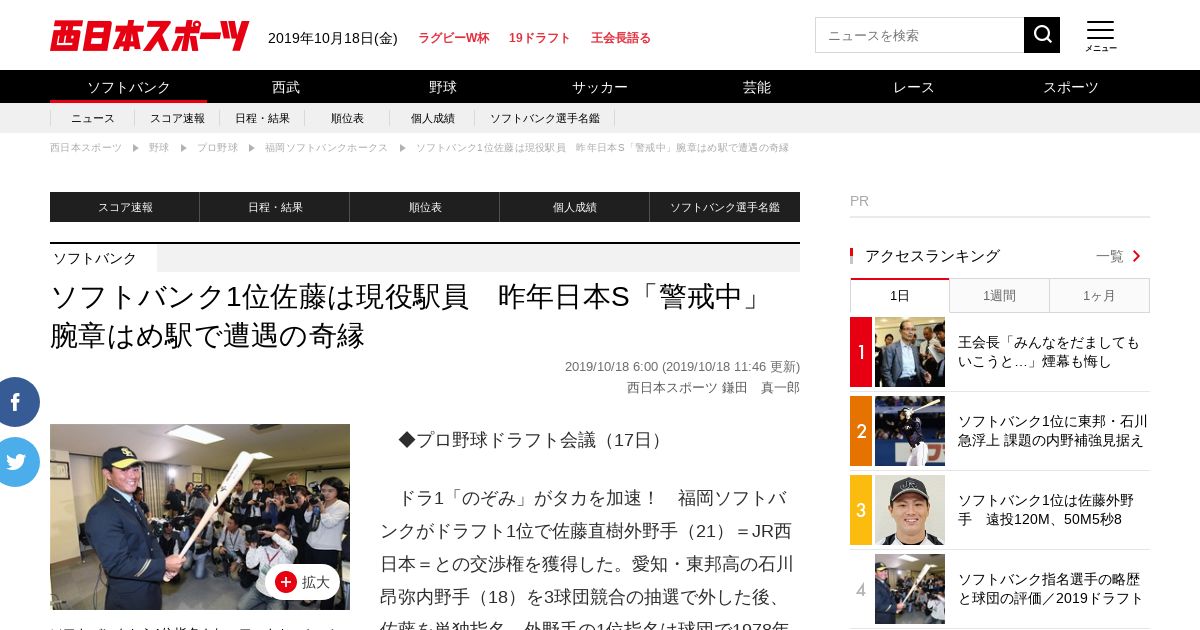Select the 西武 main nav item
Screen dimensions: 1200x630
pyautogui.click(x=286, y=87)
